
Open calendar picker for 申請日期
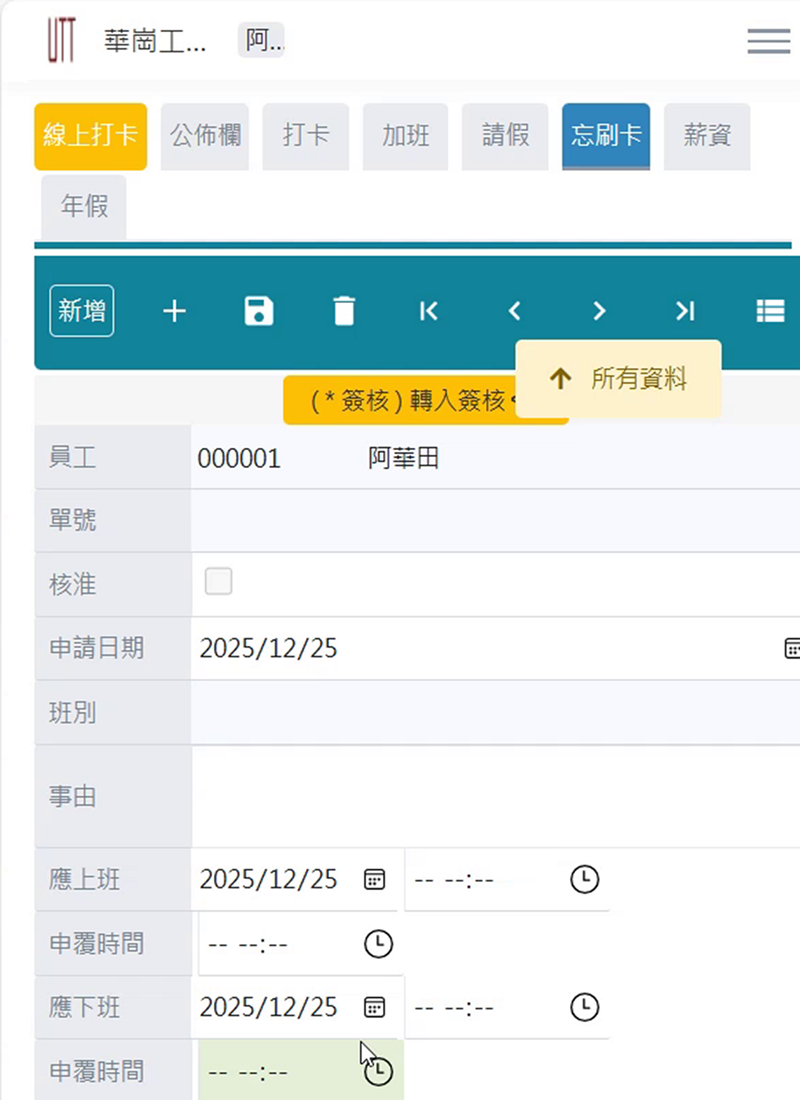792,648
